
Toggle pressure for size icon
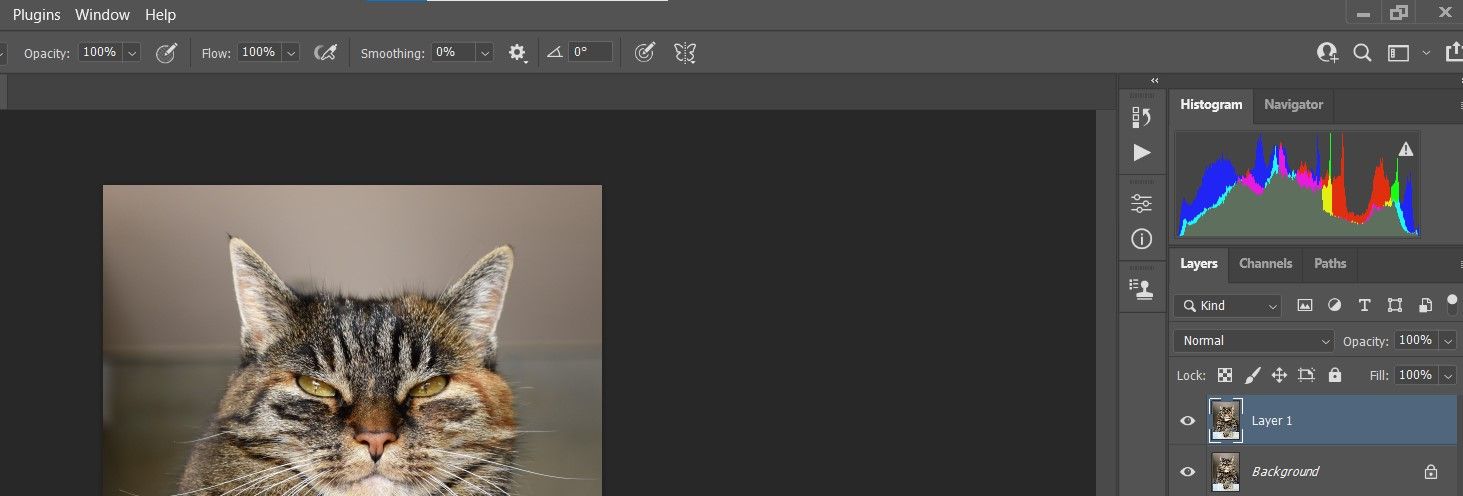click(645, 53)
